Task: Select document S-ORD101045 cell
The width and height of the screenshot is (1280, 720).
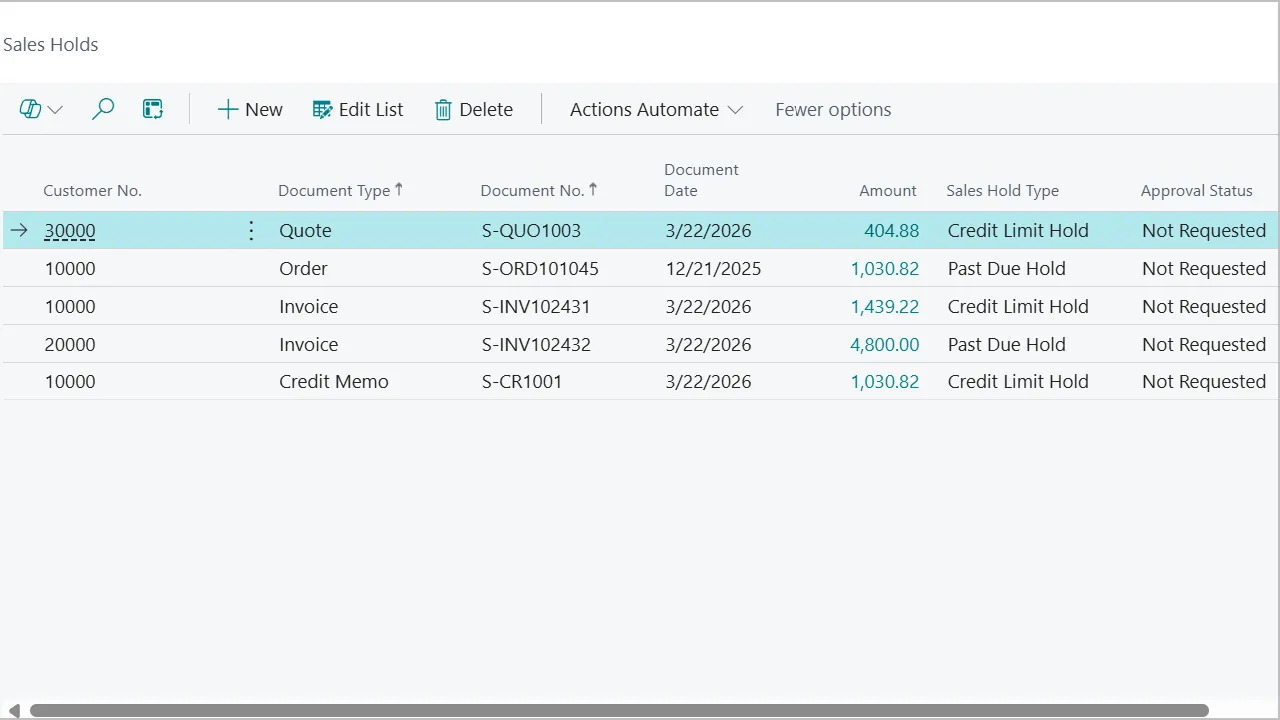Action: 540,269
